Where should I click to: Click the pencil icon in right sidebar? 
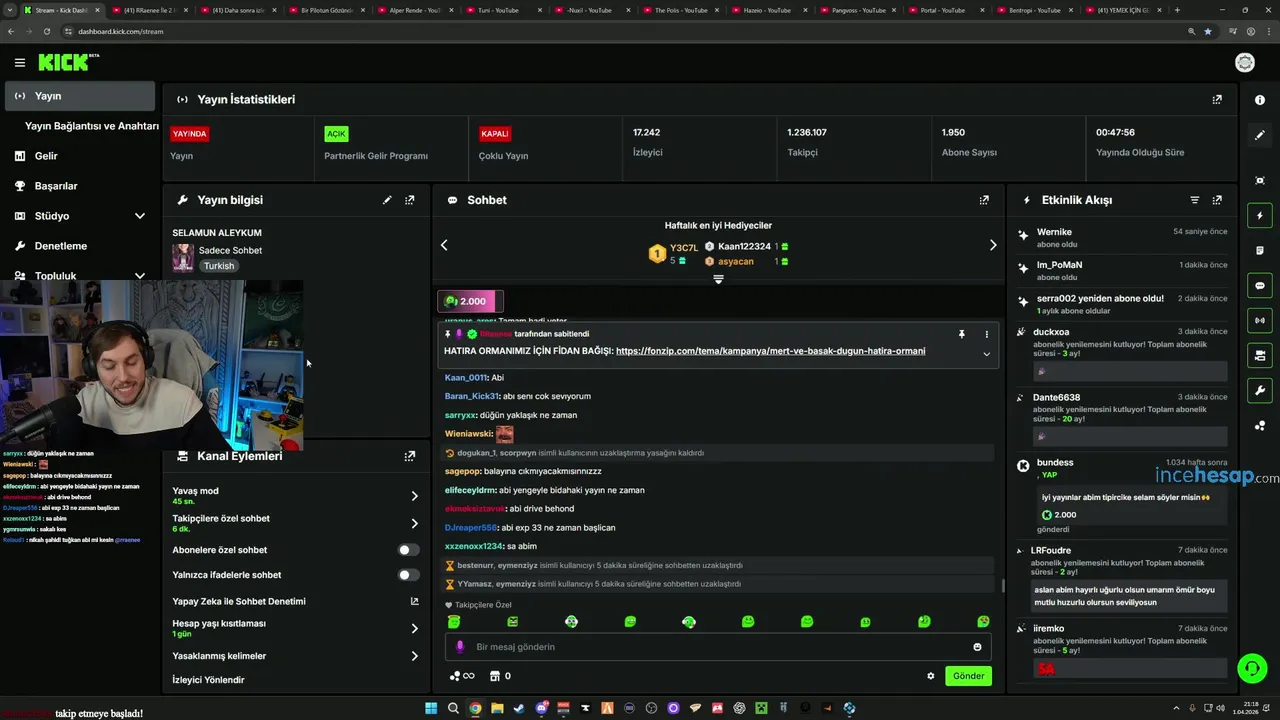(1260, 135)
